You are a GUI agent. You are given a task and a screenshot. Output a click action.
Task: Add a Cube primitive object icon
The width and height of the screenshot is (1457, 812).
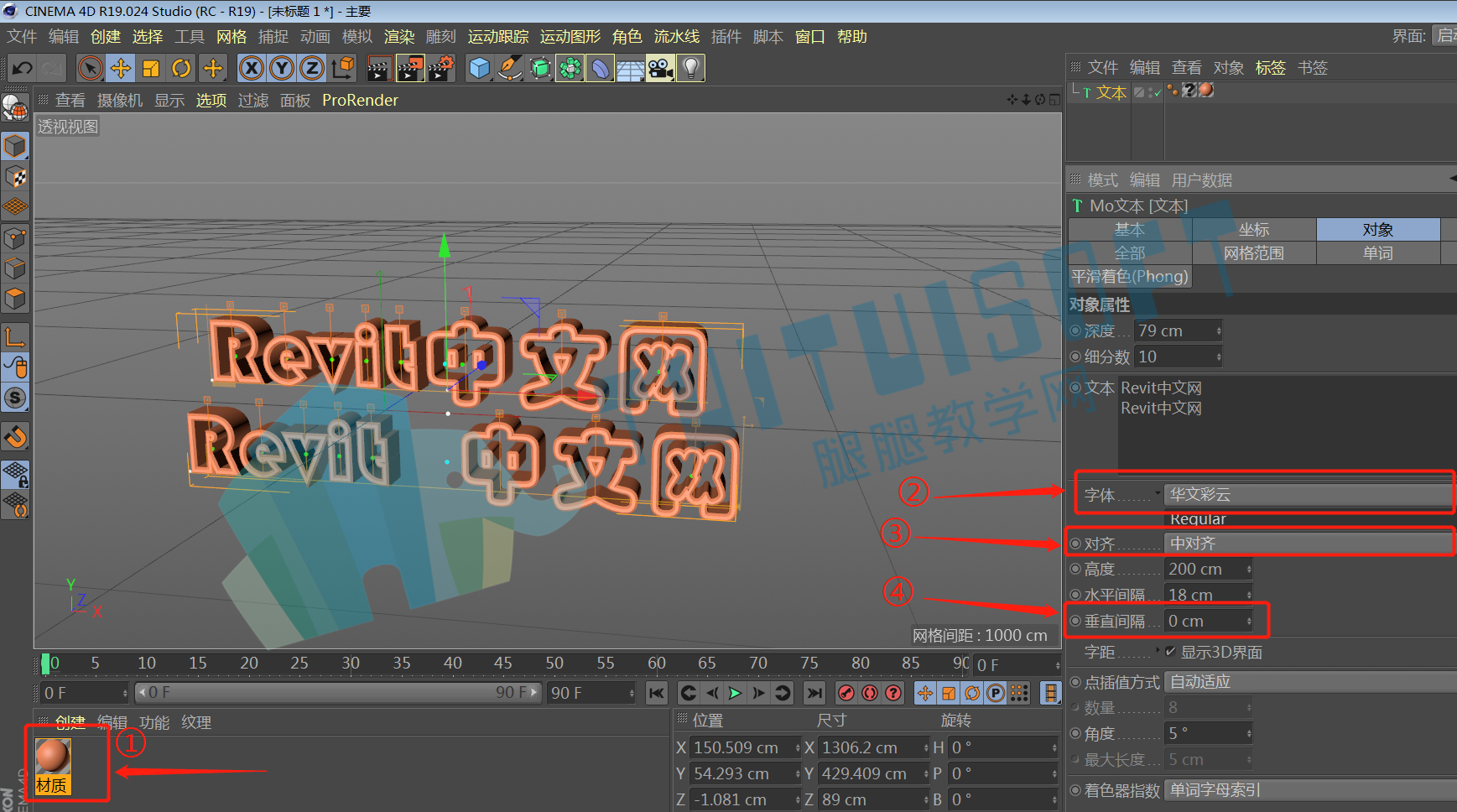pos(480,68)
